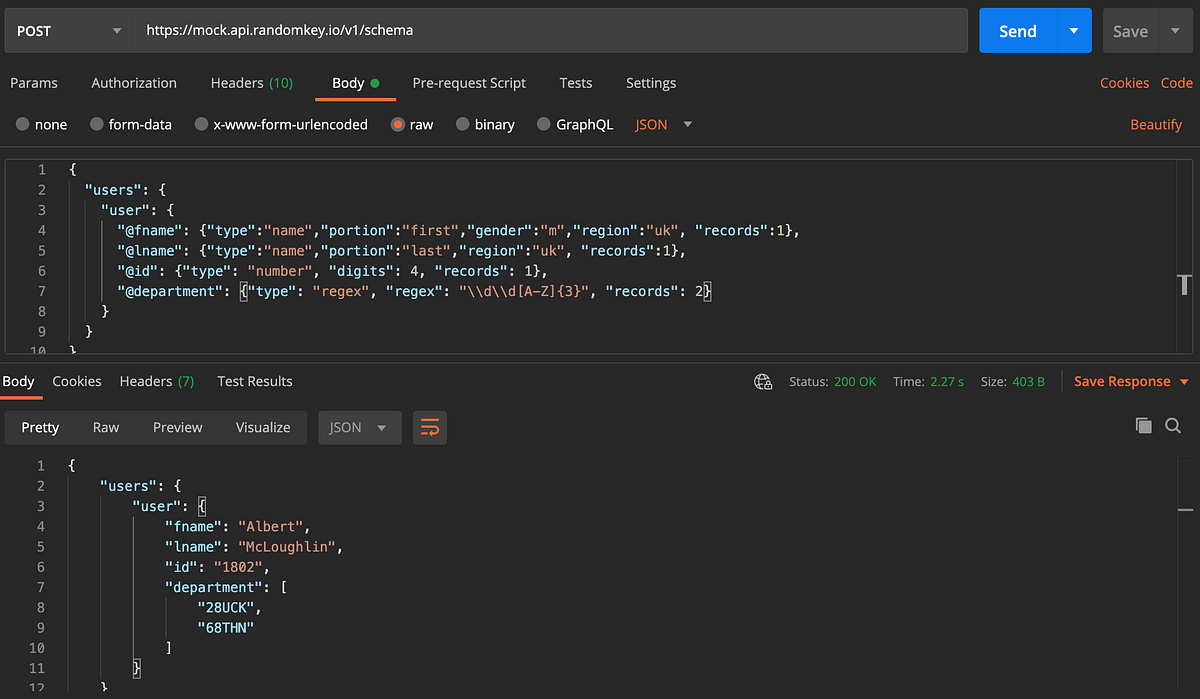This screenshot has width=1200, height=699.
Task: Click "28UCK" department entry in response
Action: [226, 607]
